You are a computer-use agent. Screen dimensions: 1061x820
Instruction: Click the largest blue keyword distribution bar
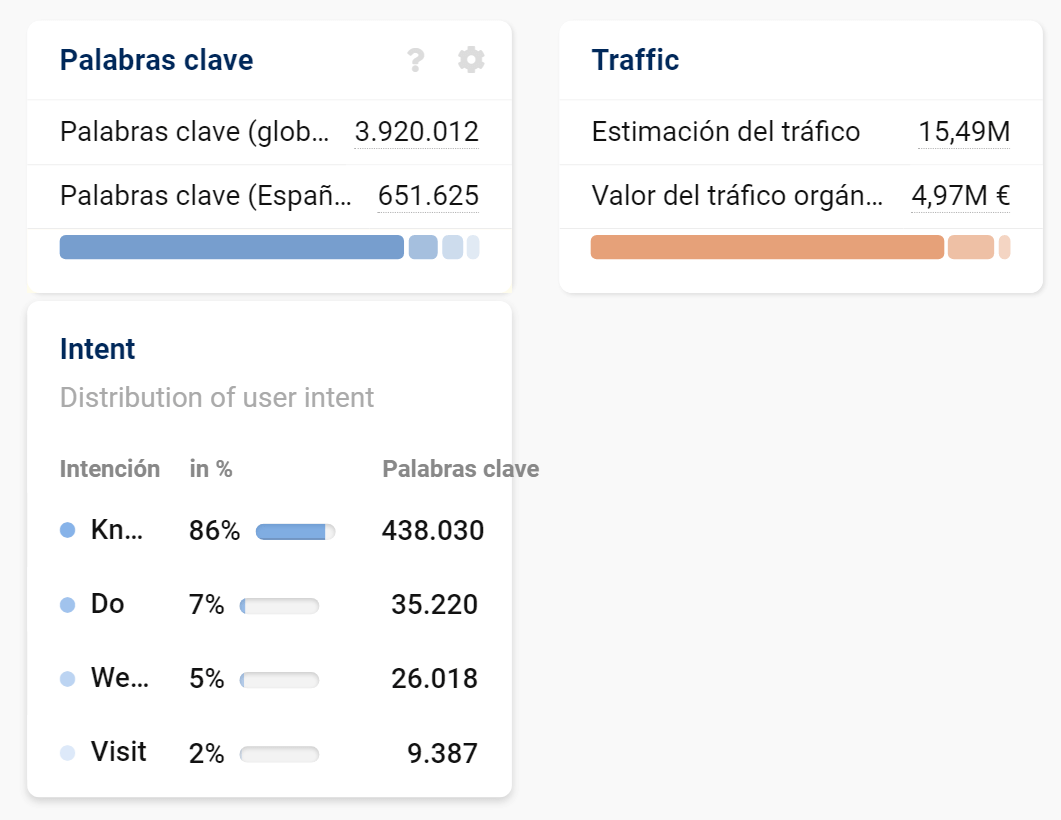pyautogui.click(x=231, y=247)
